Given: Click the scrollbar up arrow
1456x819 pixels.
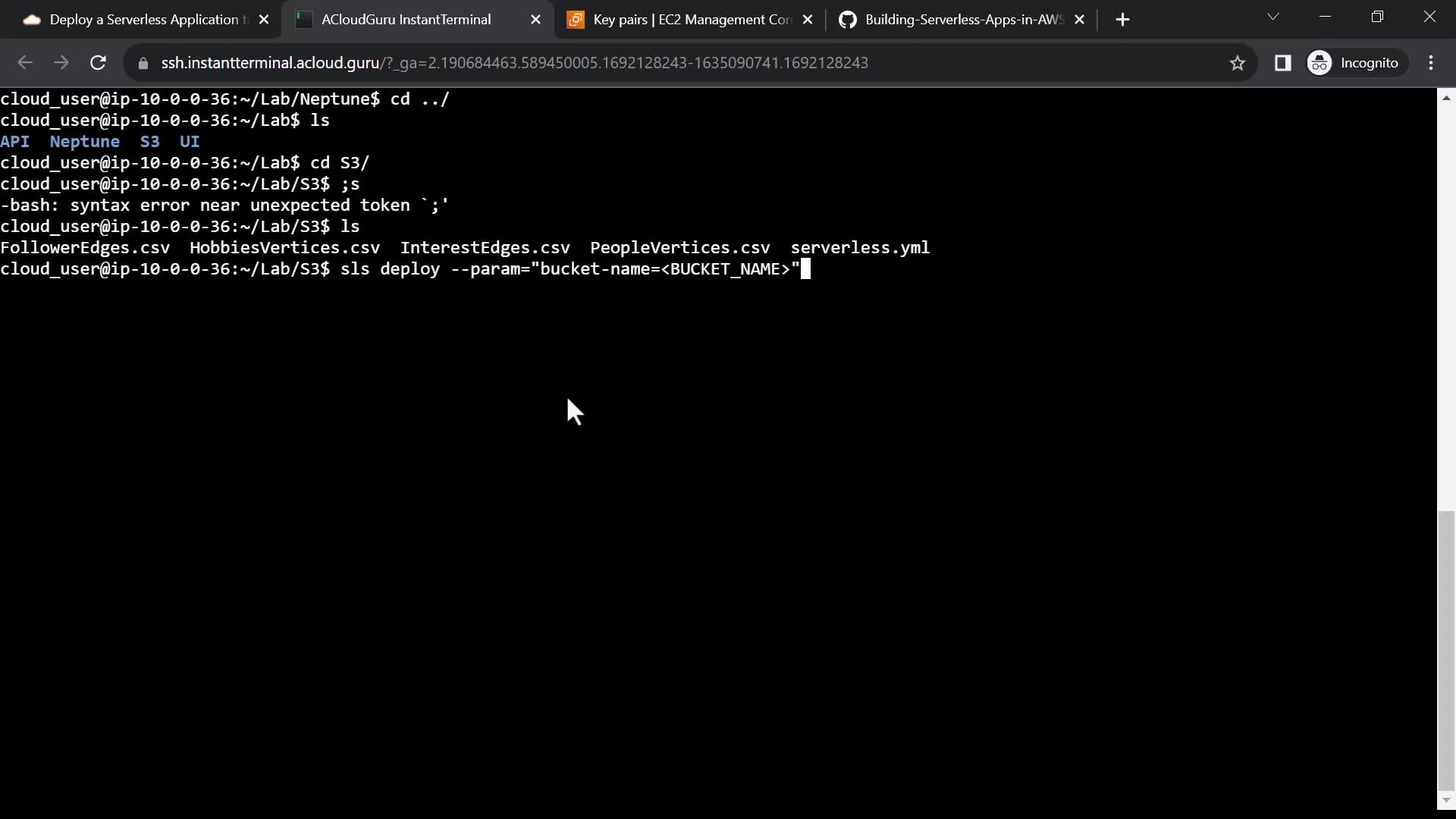Looking at the screenshot, I should click(x=1446, y=98).
